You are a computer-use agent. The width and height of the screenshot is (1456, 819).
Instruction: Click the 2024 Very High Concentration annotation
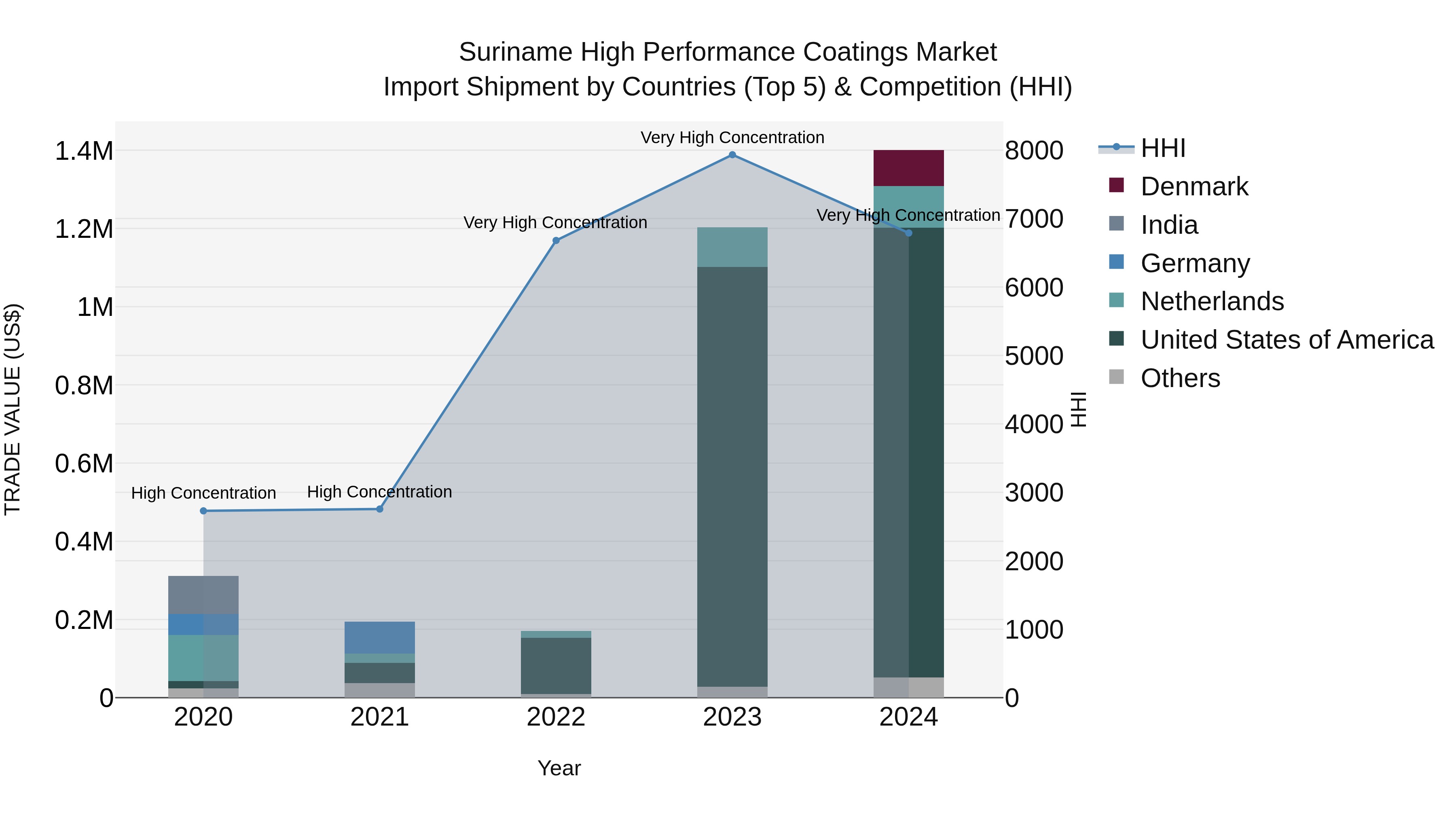coord(908,215)
